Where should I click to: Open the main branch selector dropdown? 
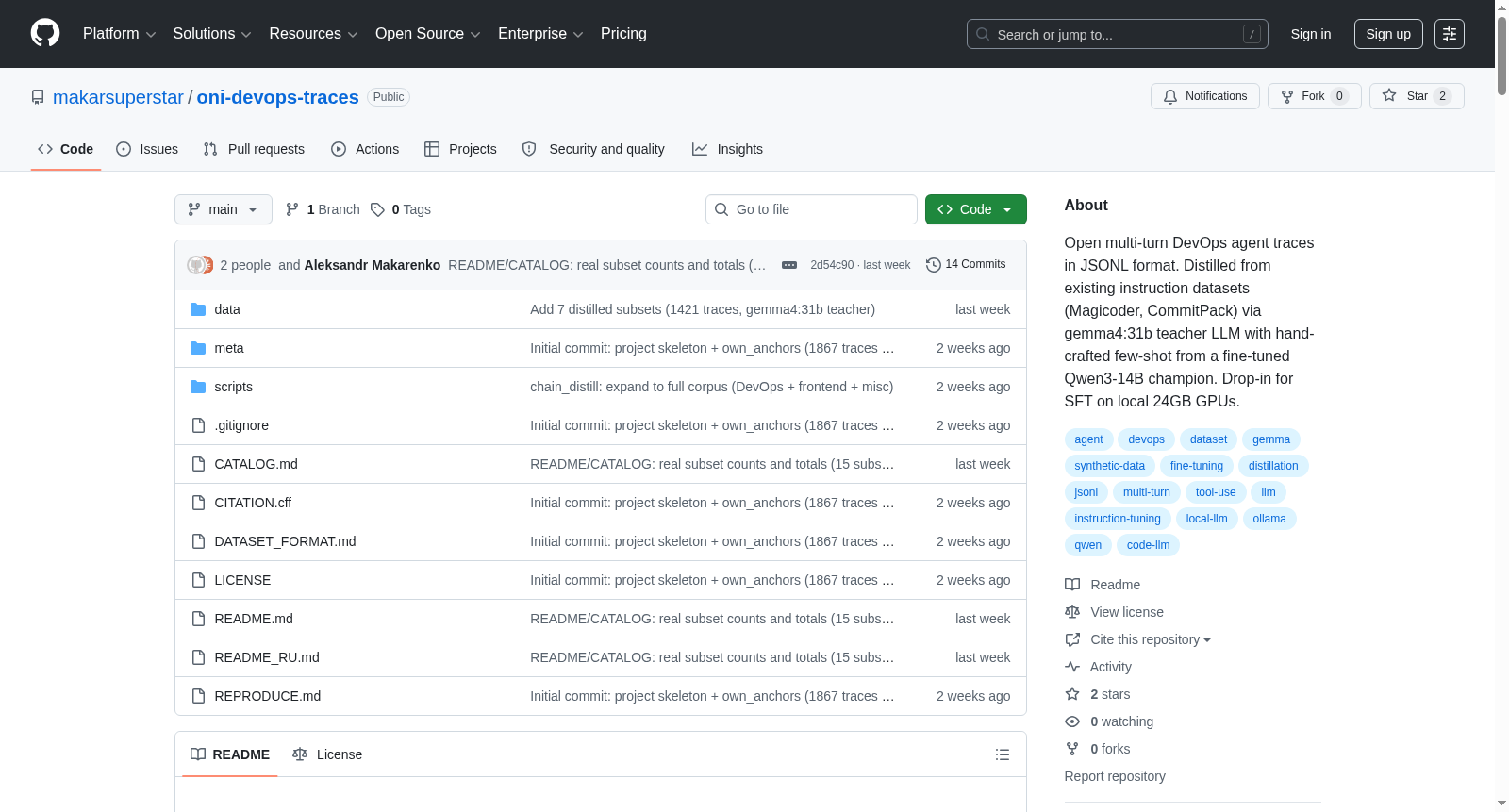point(224,209)
